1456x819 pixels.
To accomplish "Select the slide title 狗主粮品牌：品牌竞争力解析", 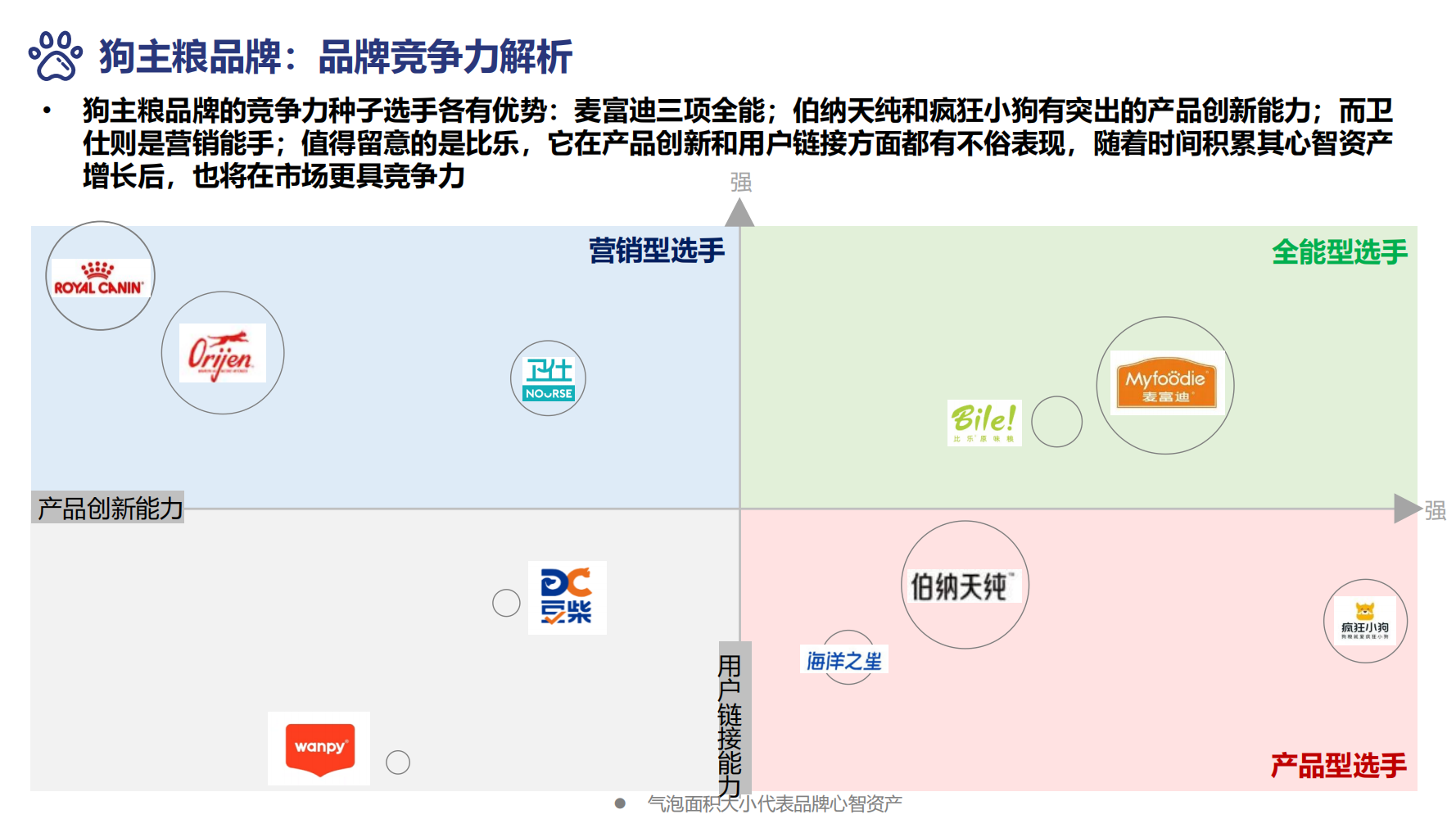I will (x=336, y=57).
